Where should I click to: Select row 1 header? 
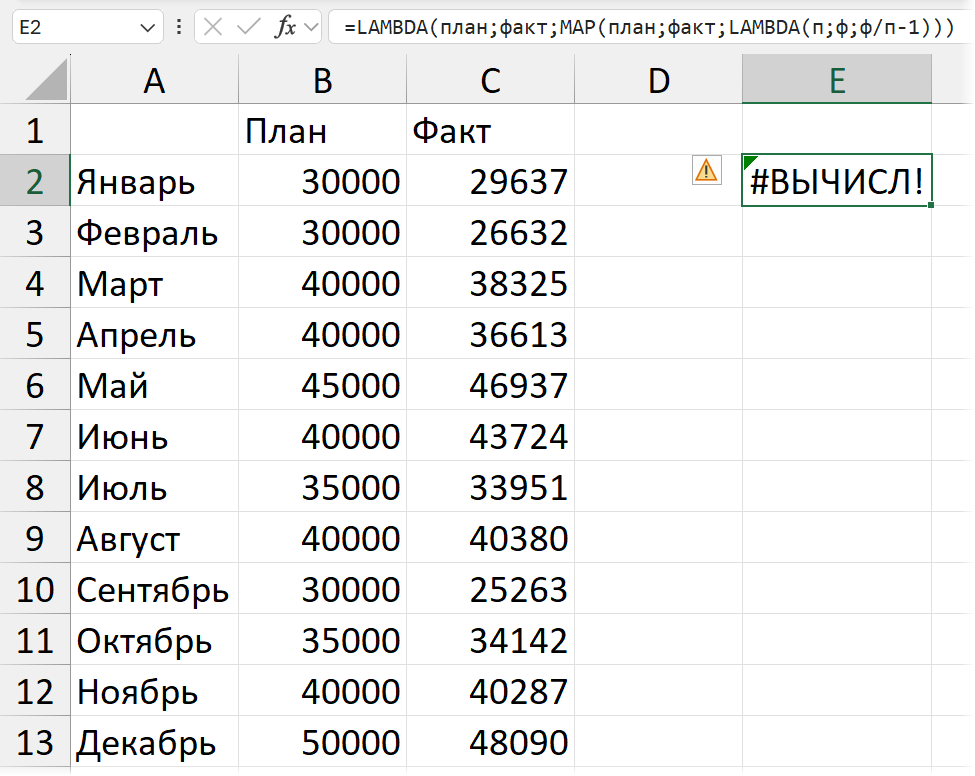pos(35,129)
